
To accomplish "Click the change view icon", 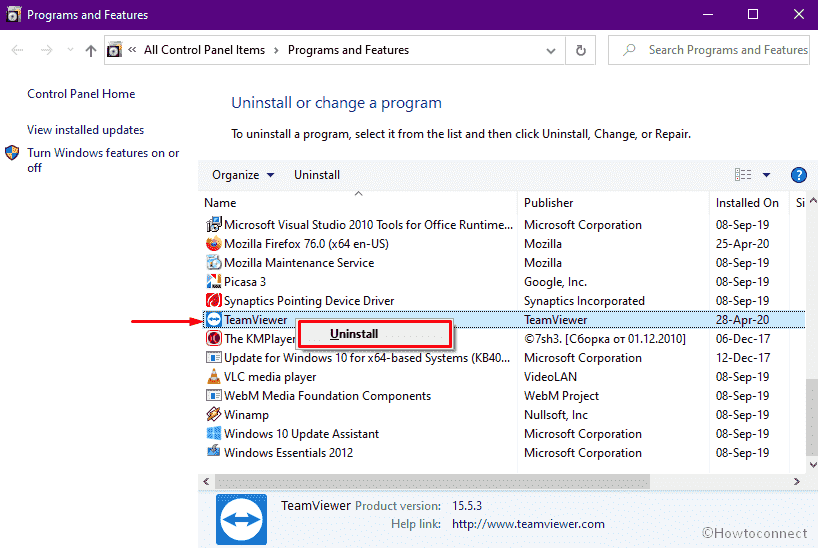I will tap(743, 175).
